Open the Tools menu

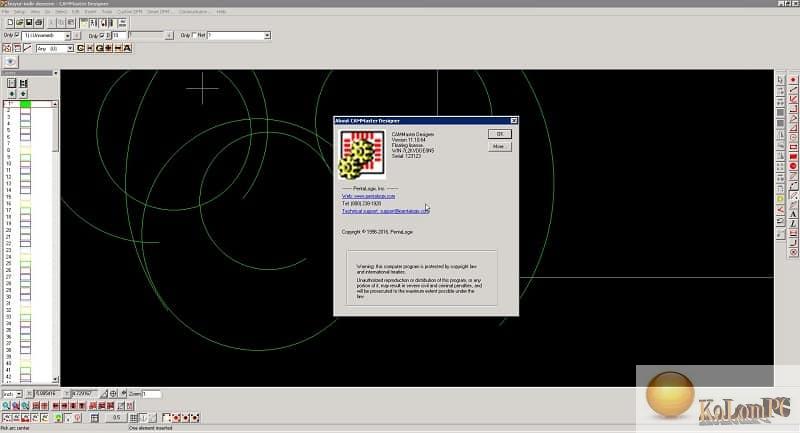[x=107, y=11]
